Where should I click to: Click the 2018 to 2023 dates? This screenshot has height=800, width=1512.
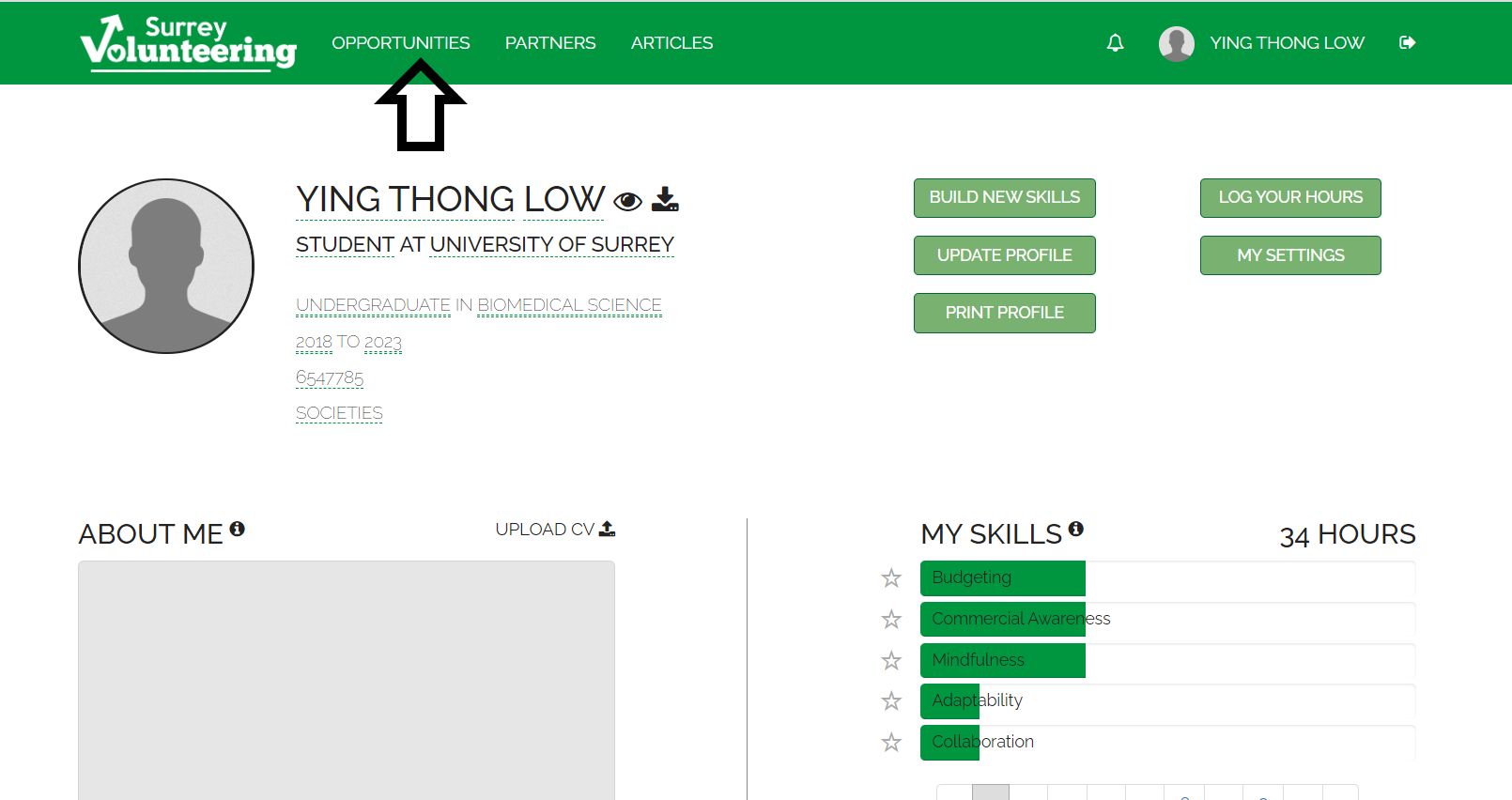pyautogui.click(x=348, y=342)
